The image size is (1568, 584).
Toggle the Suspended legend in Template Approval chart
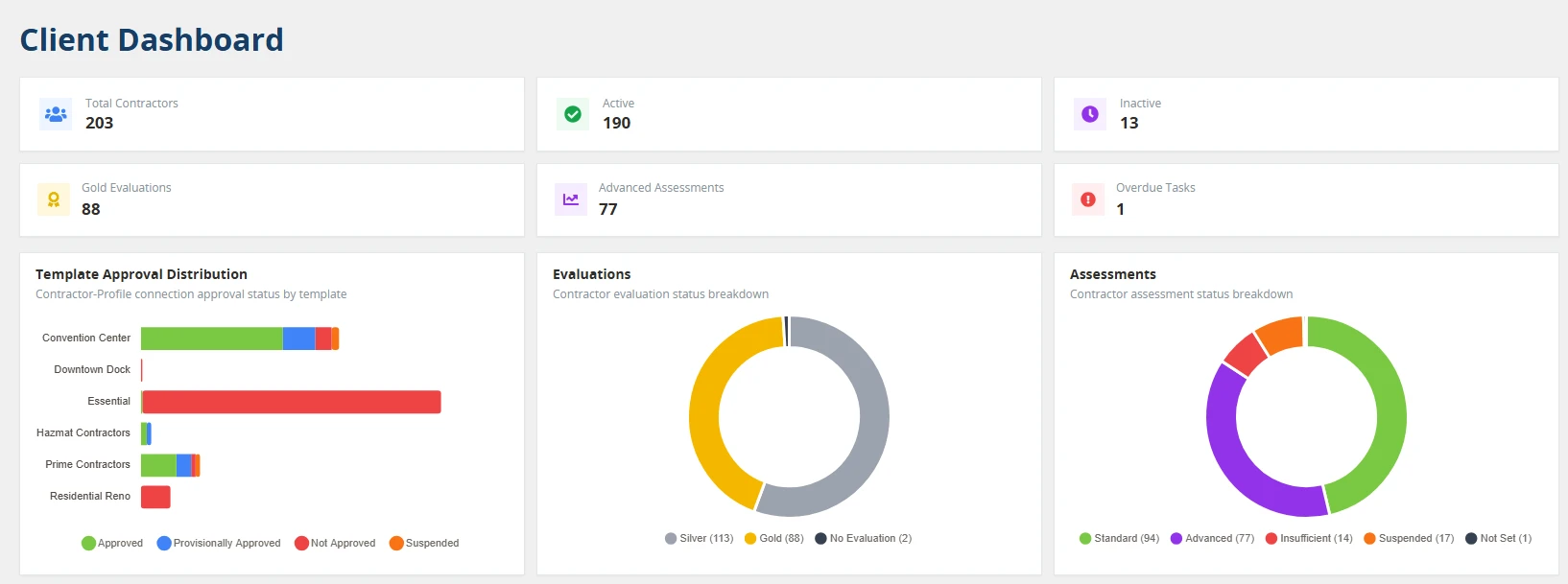click(x=424, y=543)
